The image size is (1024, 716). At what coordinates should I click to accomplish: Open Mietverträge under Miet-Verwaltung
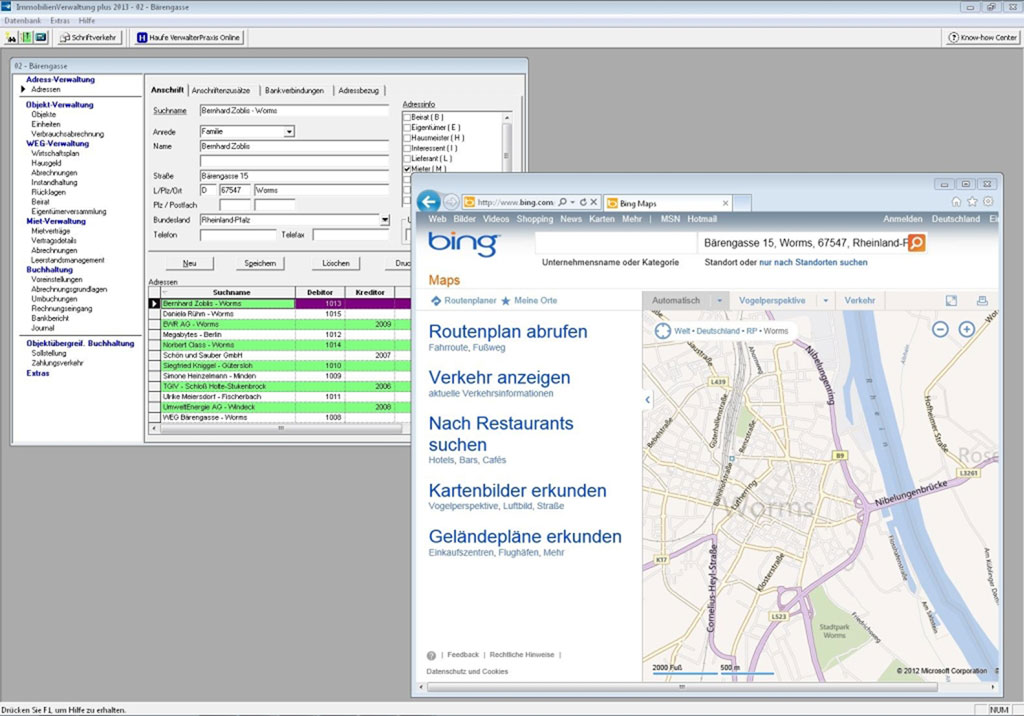click(50, 231)
